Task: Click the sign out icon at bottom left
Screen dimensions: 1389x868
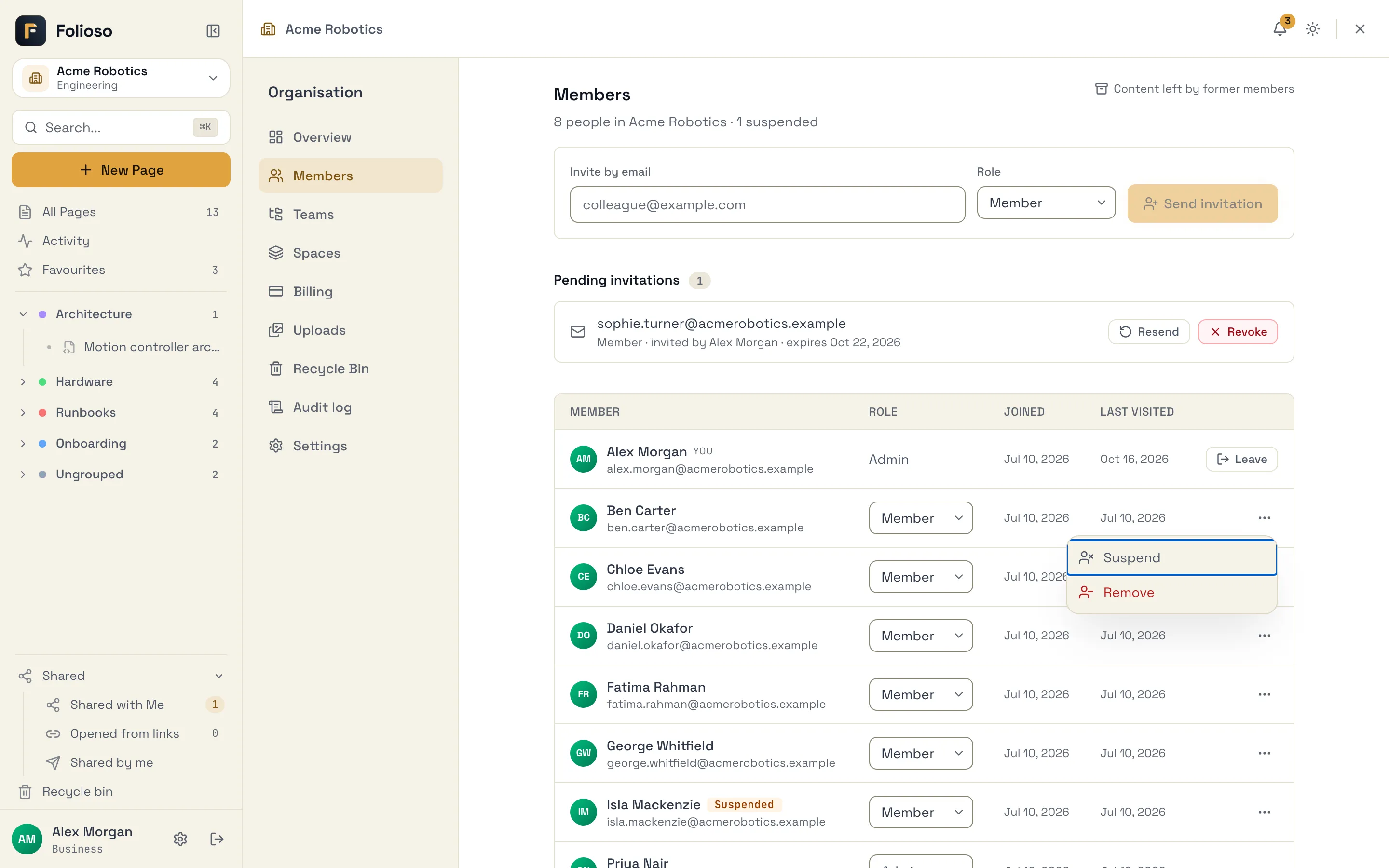Action: pyautogui.click(x=217, y=839)
